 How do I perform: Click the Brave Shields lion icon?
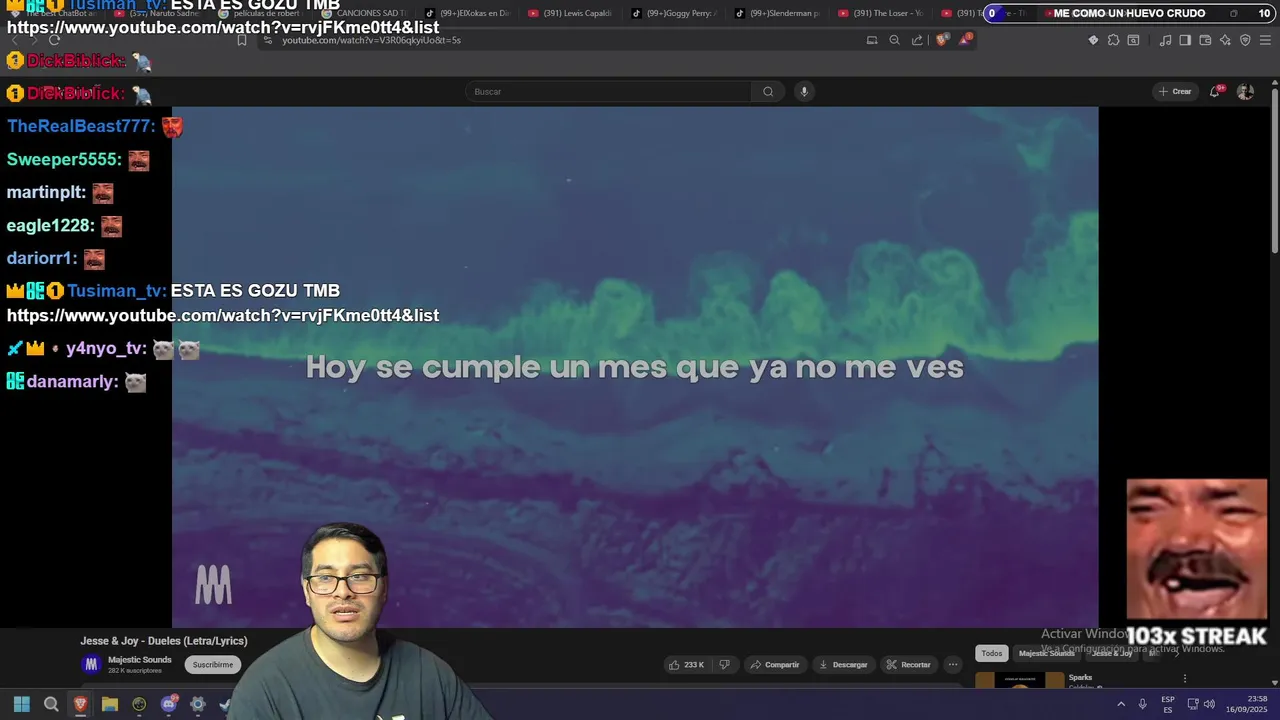coord(942,40)
